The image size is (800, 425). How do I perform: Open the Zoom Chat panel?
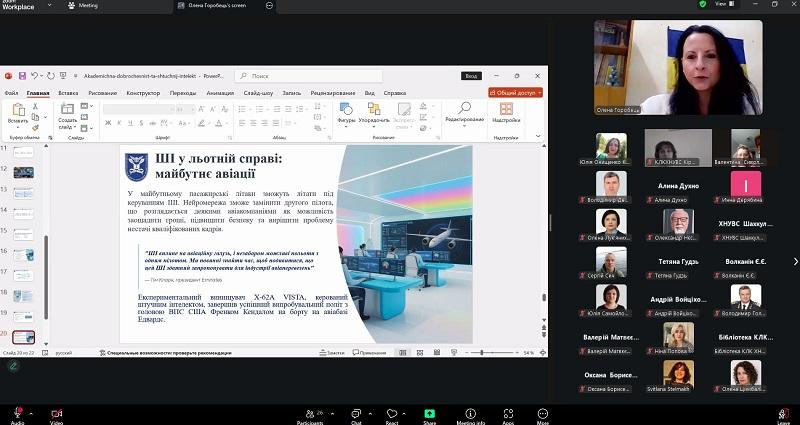[x=356, y=411]
